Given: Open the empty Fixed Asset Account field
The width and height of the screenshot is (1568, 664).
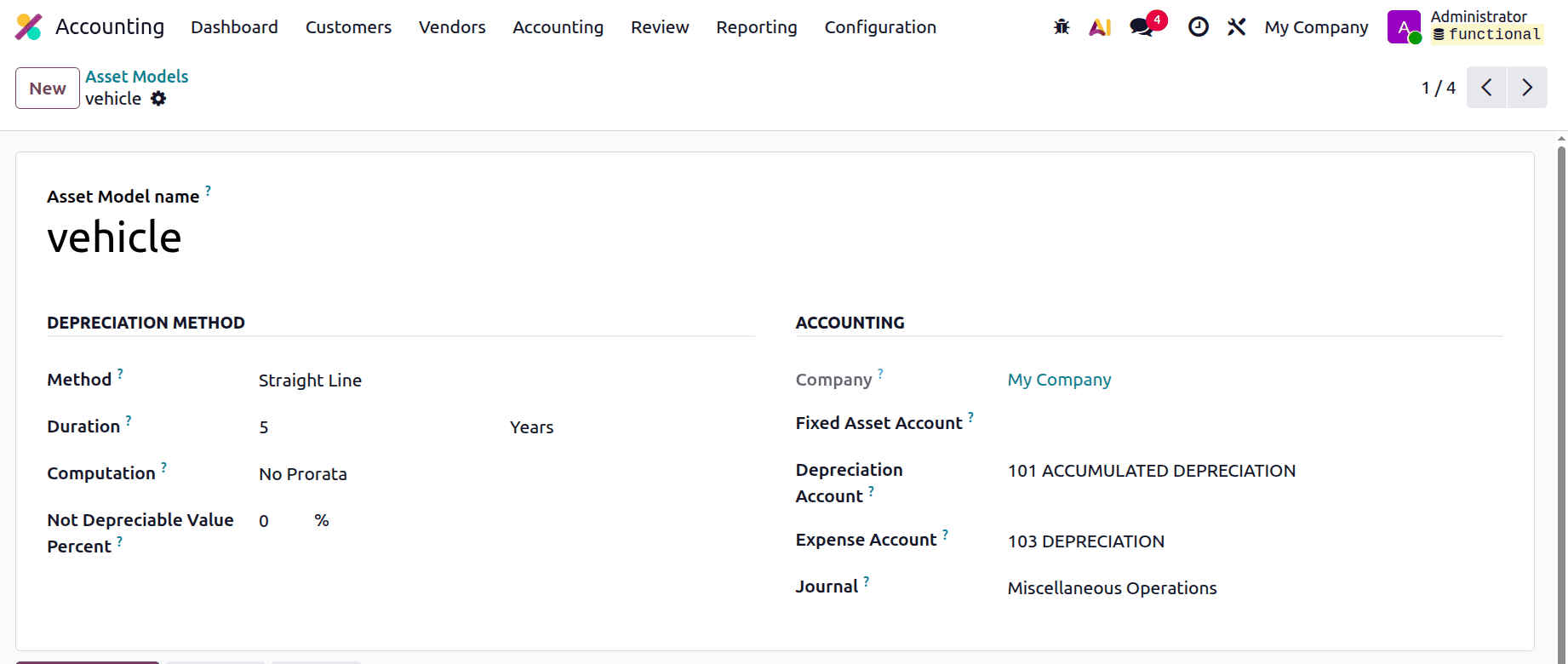Looking at the screenshot, I should click(1255, 424).
